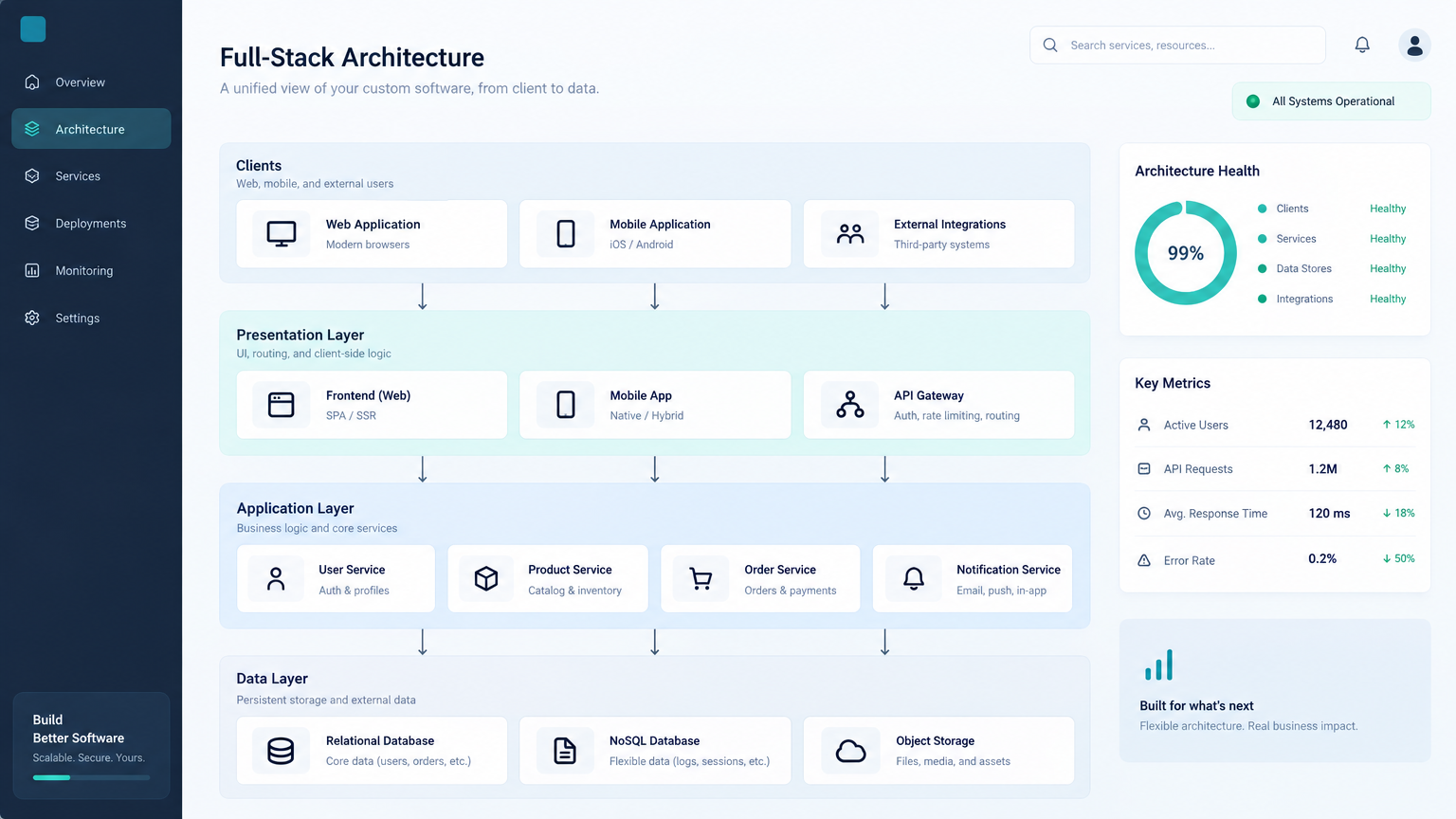Screen dimensions: 1456x819
Task: Click the Monitoring chart icon
Action: click(x=32, y=270)
